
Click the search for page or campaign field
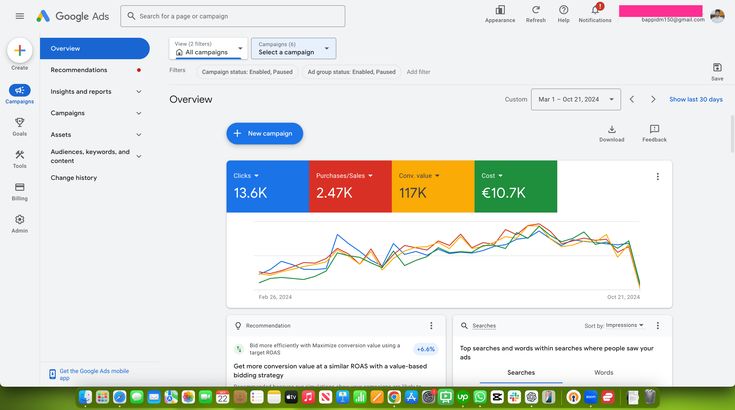tap(233, 16)
